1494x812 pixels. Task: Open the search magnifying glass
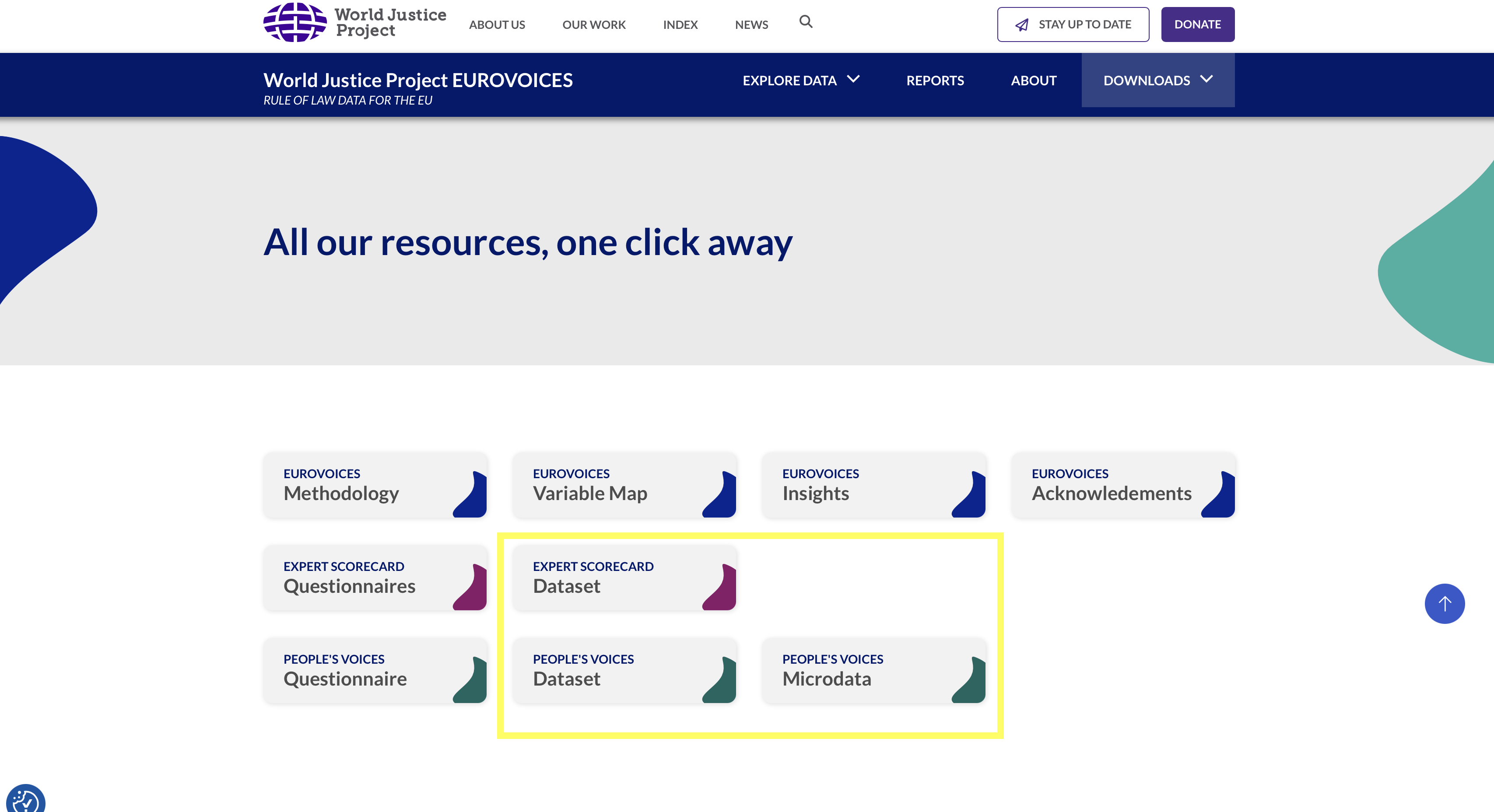point(806,21)
